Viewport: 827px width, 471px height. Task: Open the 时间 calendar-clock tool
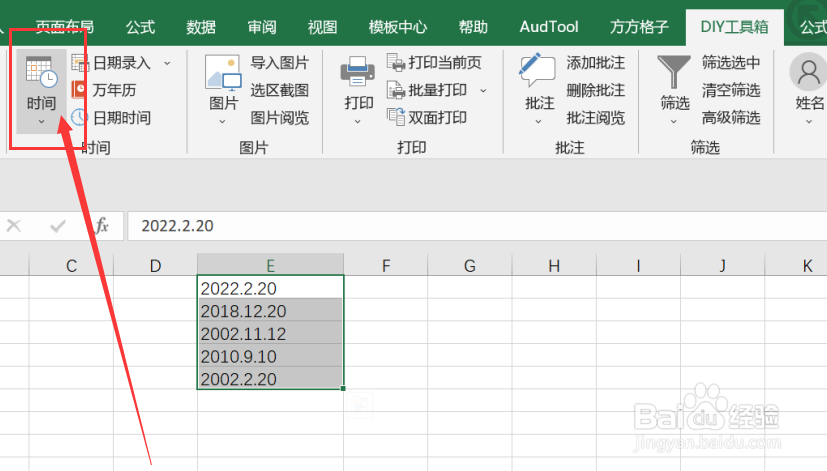(x=41, y=72)
